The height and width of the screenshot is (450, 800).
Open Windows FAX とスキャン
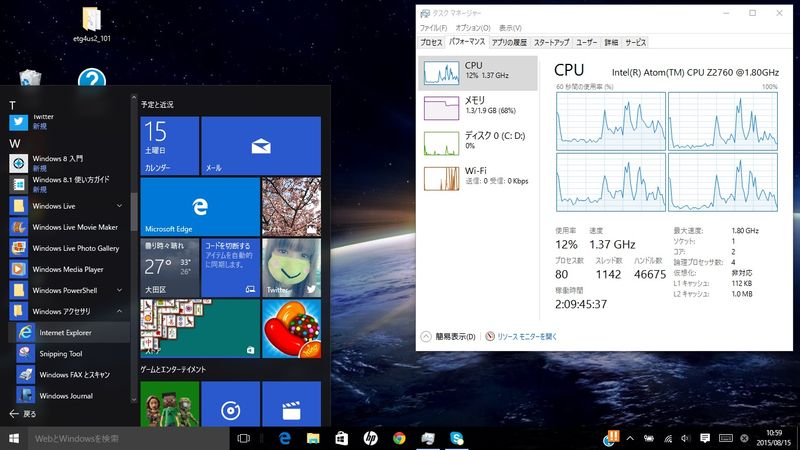tap(71, 374)
